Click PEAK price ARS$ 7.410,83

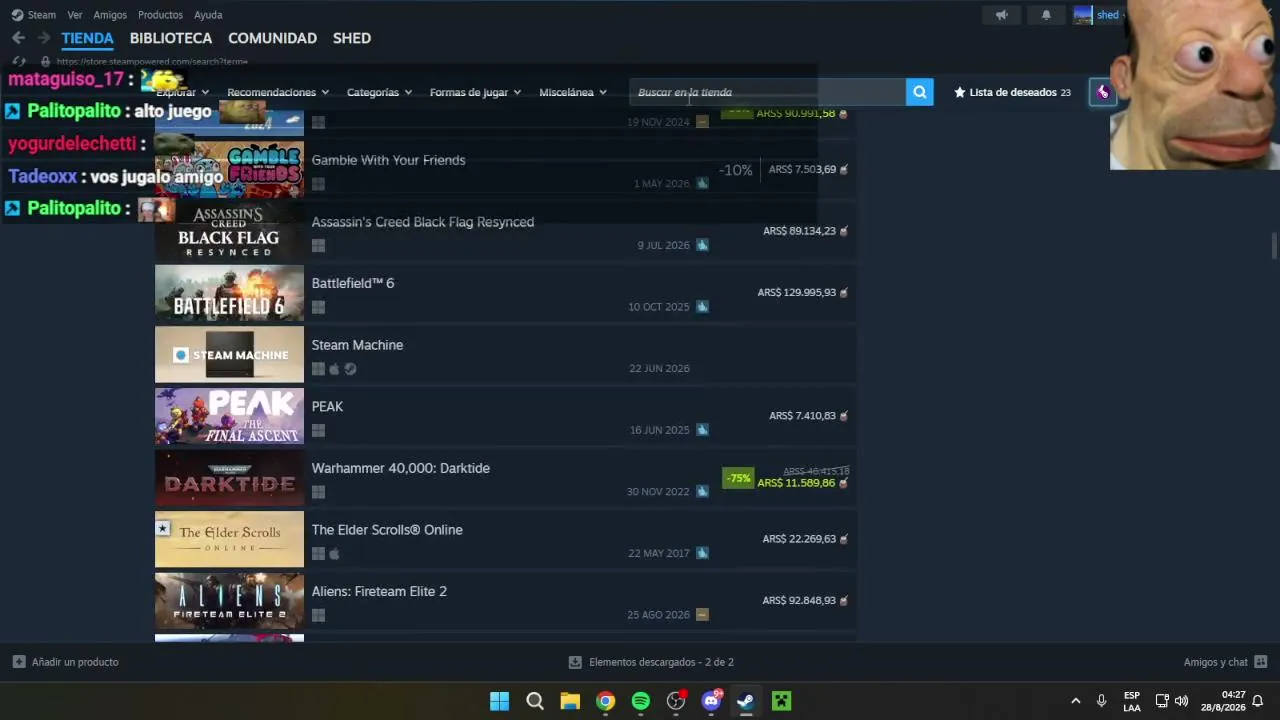pyautogui.click(x=802, y=415)
